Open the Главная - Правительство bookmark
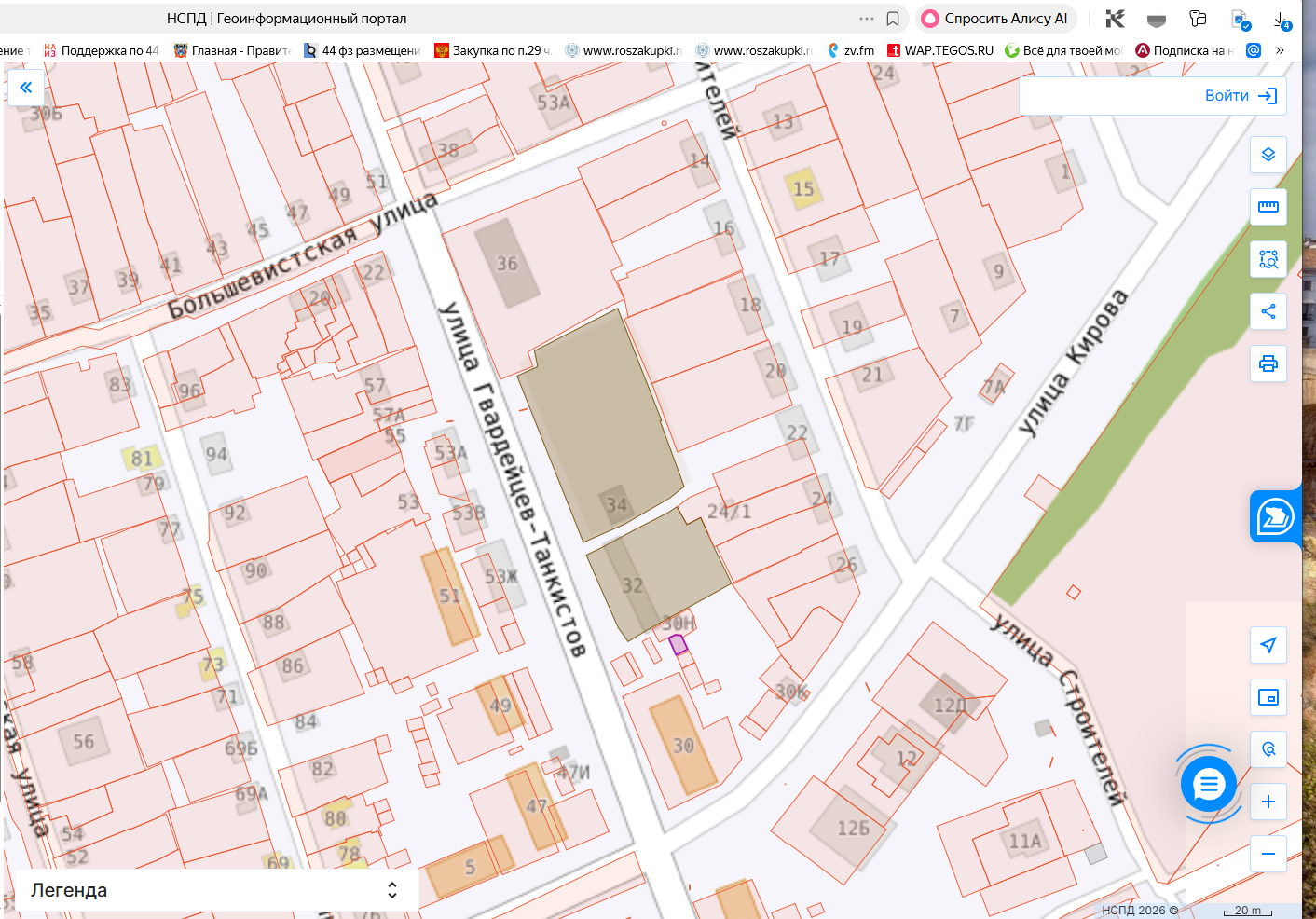 pyautogui.click(x=233, y=50)
